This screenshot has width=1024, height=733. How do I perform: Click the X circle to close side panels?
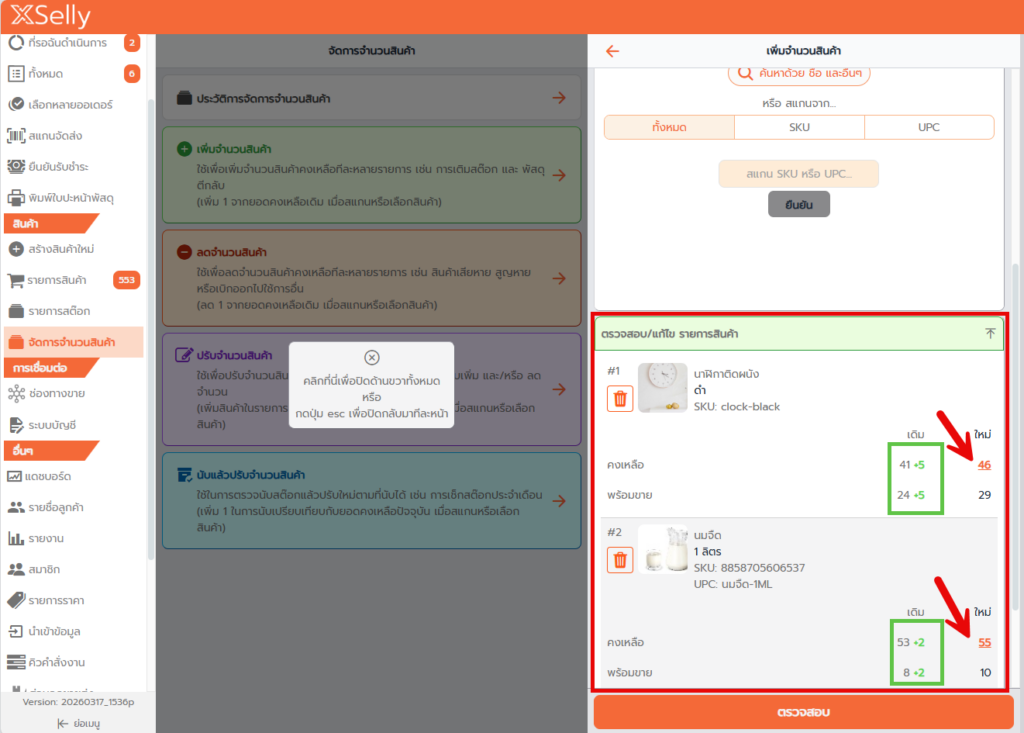pyautogui.click(x=371, y=357)
